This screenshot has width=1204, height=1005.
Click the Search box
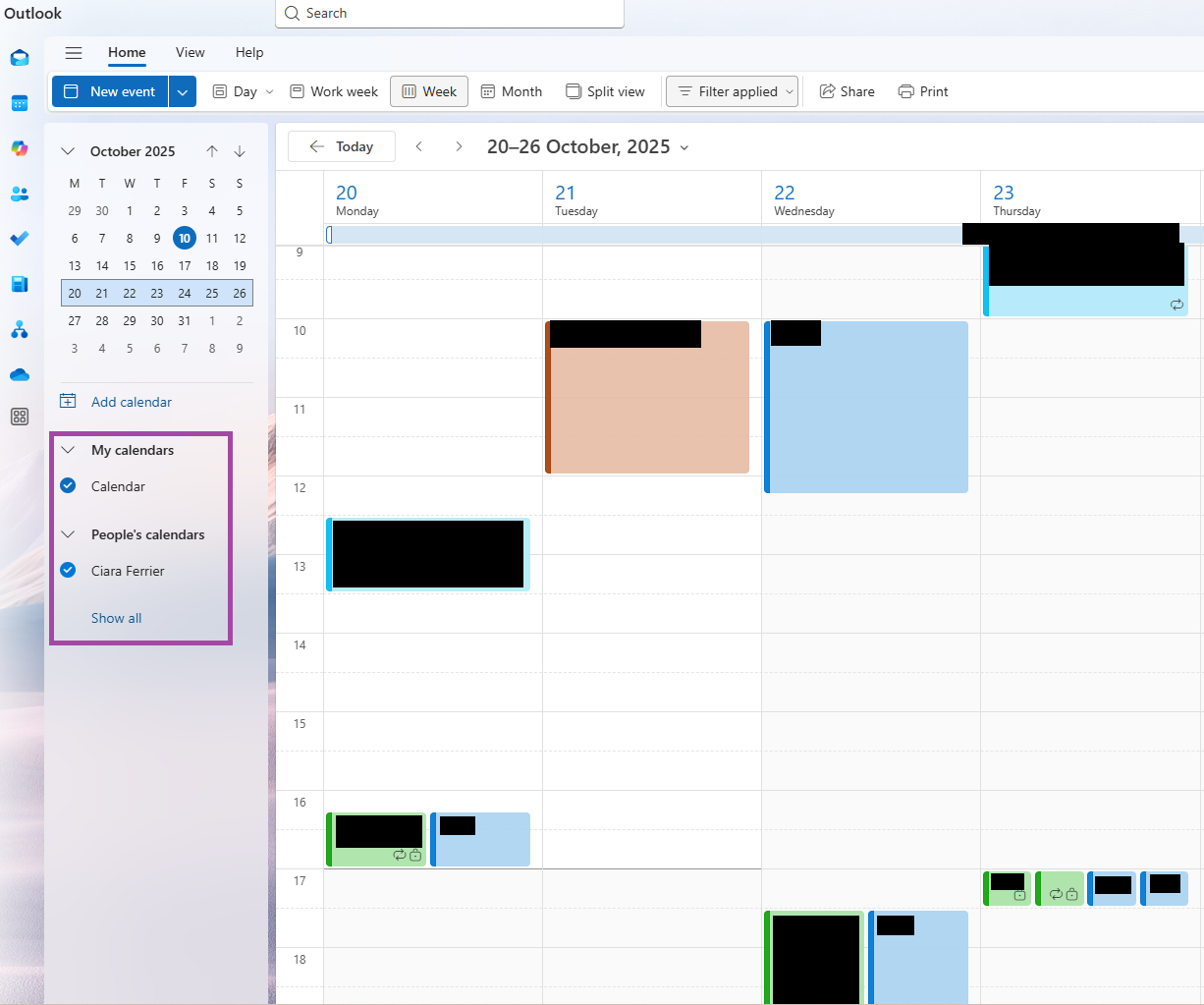pos(450,14)
